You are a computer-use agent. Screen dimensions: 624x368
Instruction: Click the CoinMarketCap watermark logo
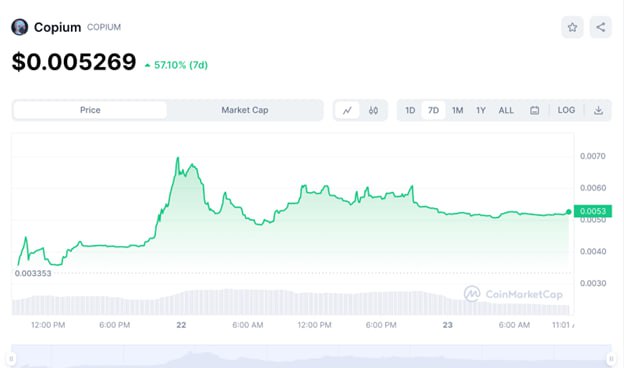tap(513, 294)
